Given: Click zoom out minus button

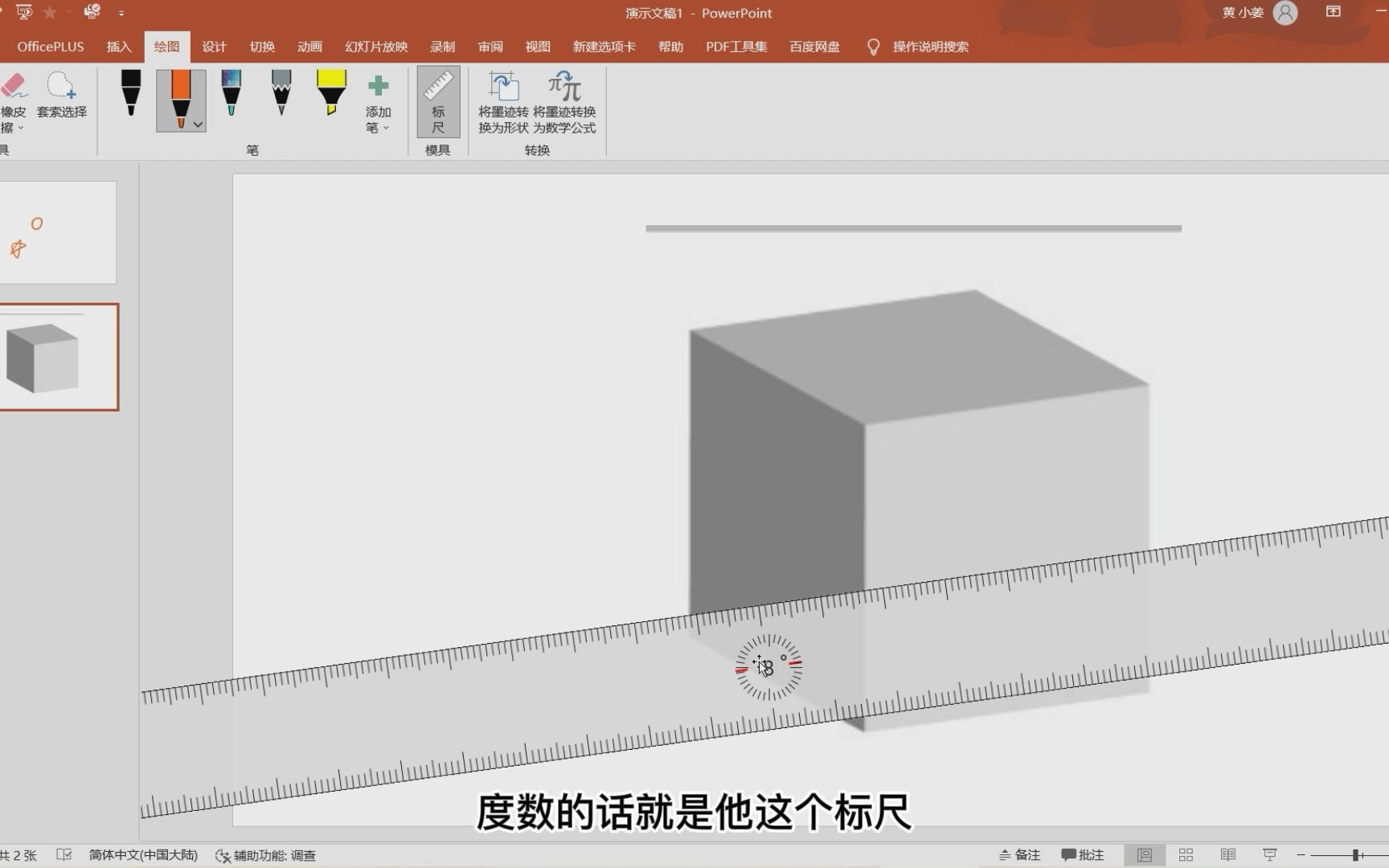Looking at the screenshot, I should coord(1301,855).
